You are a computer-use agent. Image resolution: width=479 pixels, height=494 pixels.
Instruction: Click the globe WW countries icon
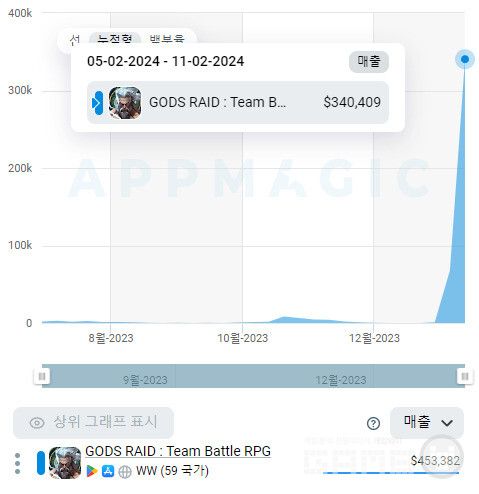pos(125,472)
